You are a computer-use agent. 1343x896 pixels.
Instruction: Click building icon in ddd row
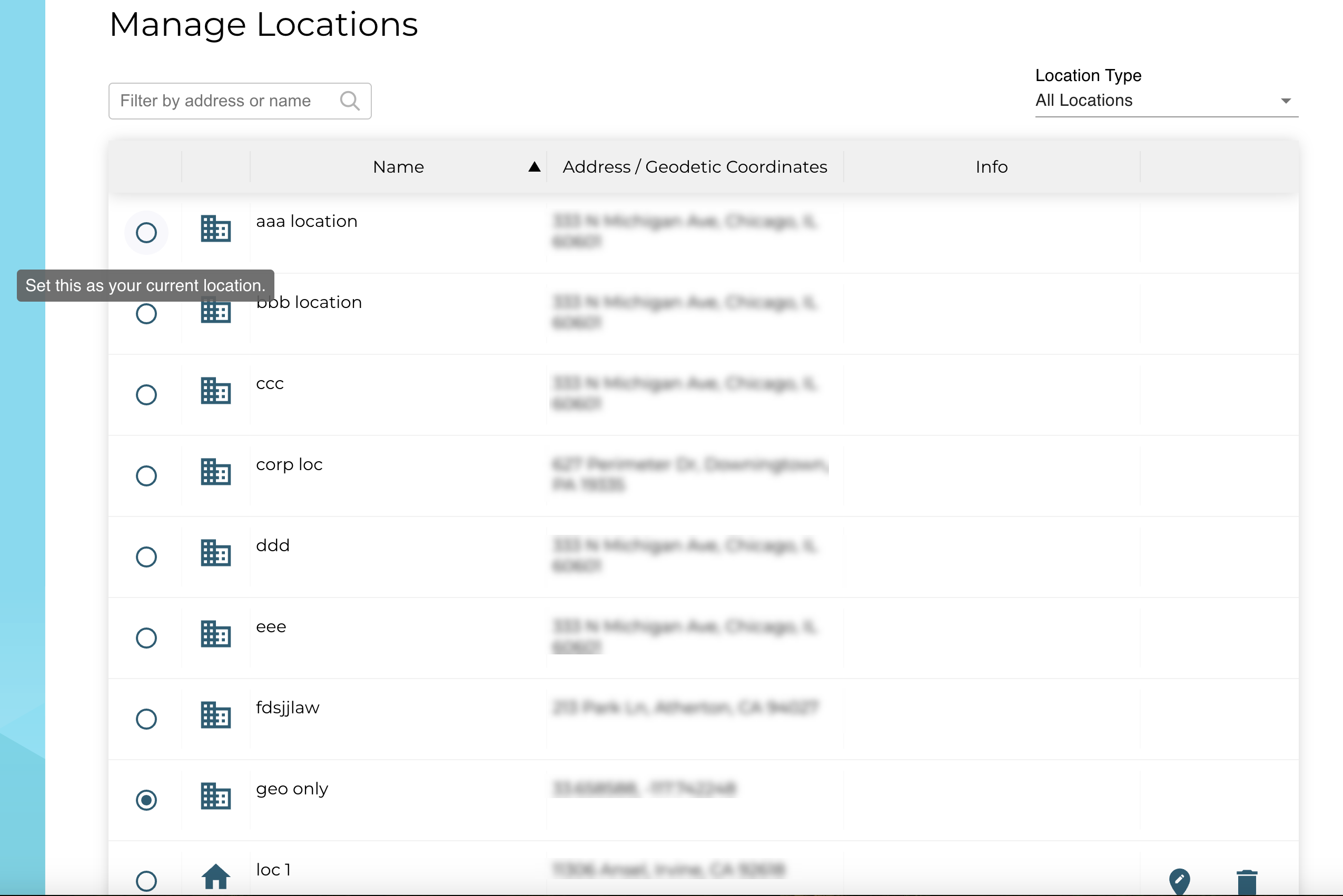215,553
